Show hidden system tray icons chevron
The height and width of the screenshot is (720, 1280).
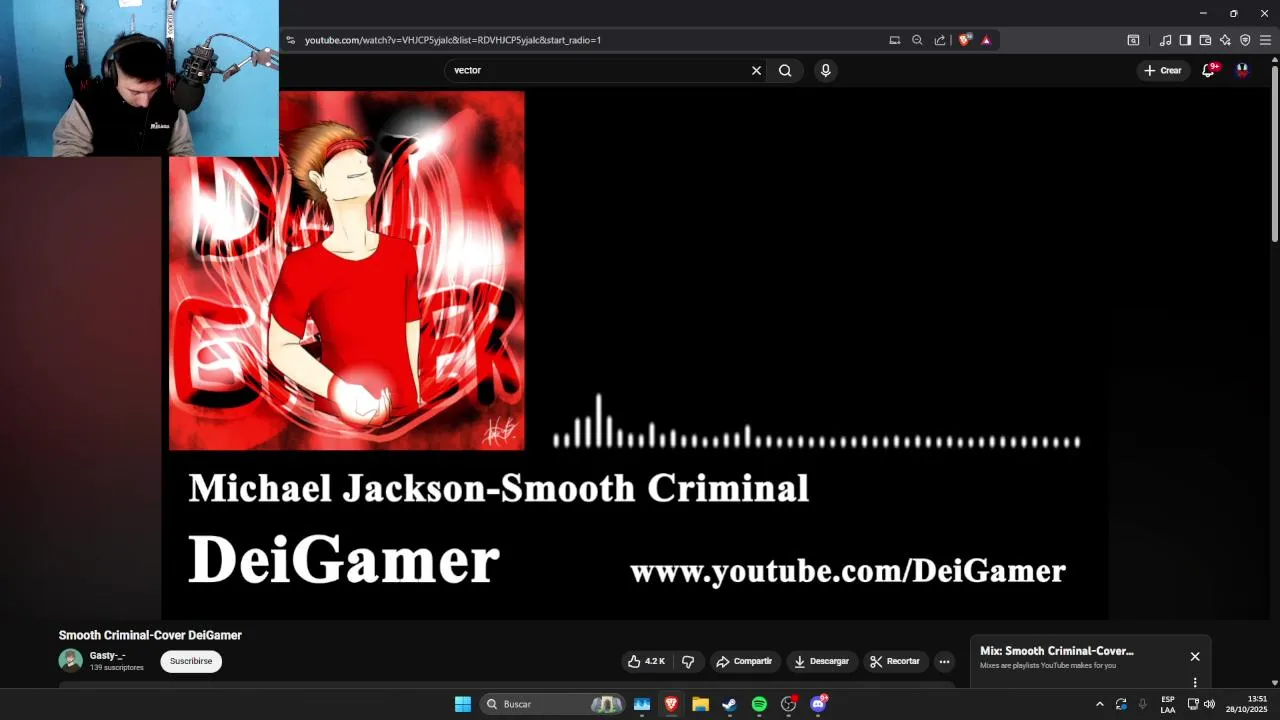[x=1100, y=704]
